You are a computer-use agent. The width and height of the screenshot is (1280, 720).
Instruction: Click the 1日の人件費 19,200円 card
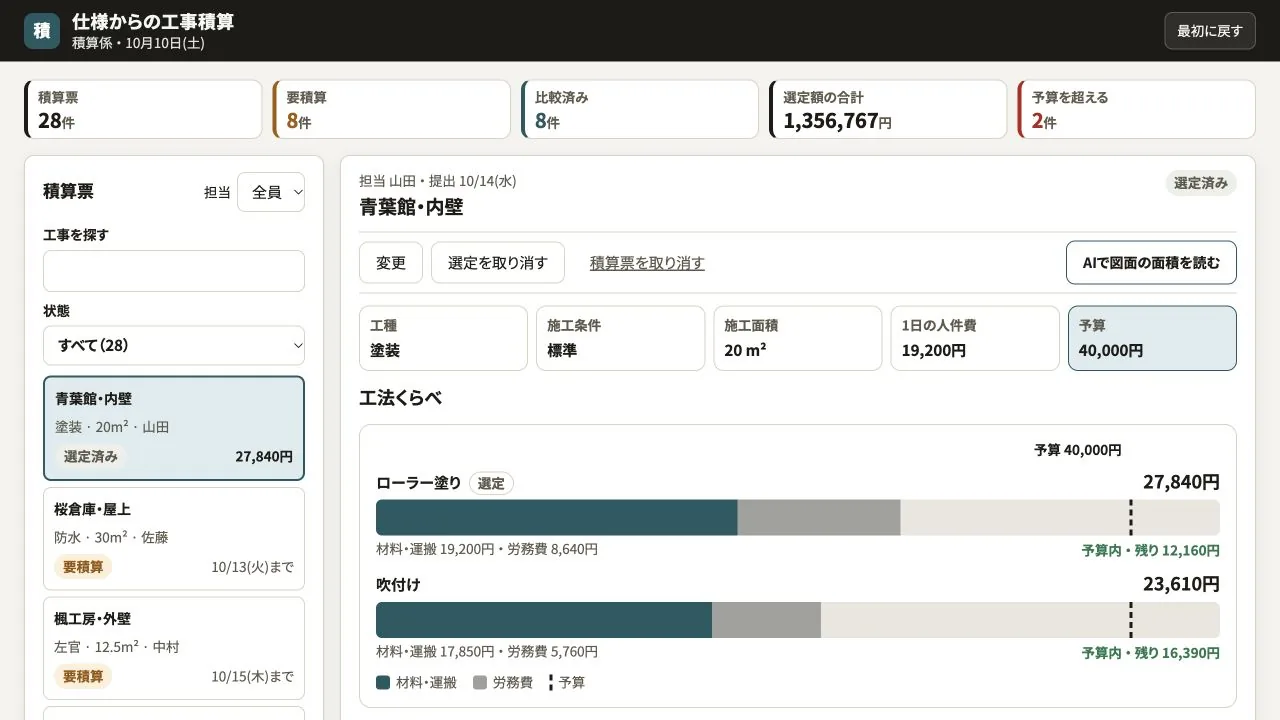click(975, 338)
